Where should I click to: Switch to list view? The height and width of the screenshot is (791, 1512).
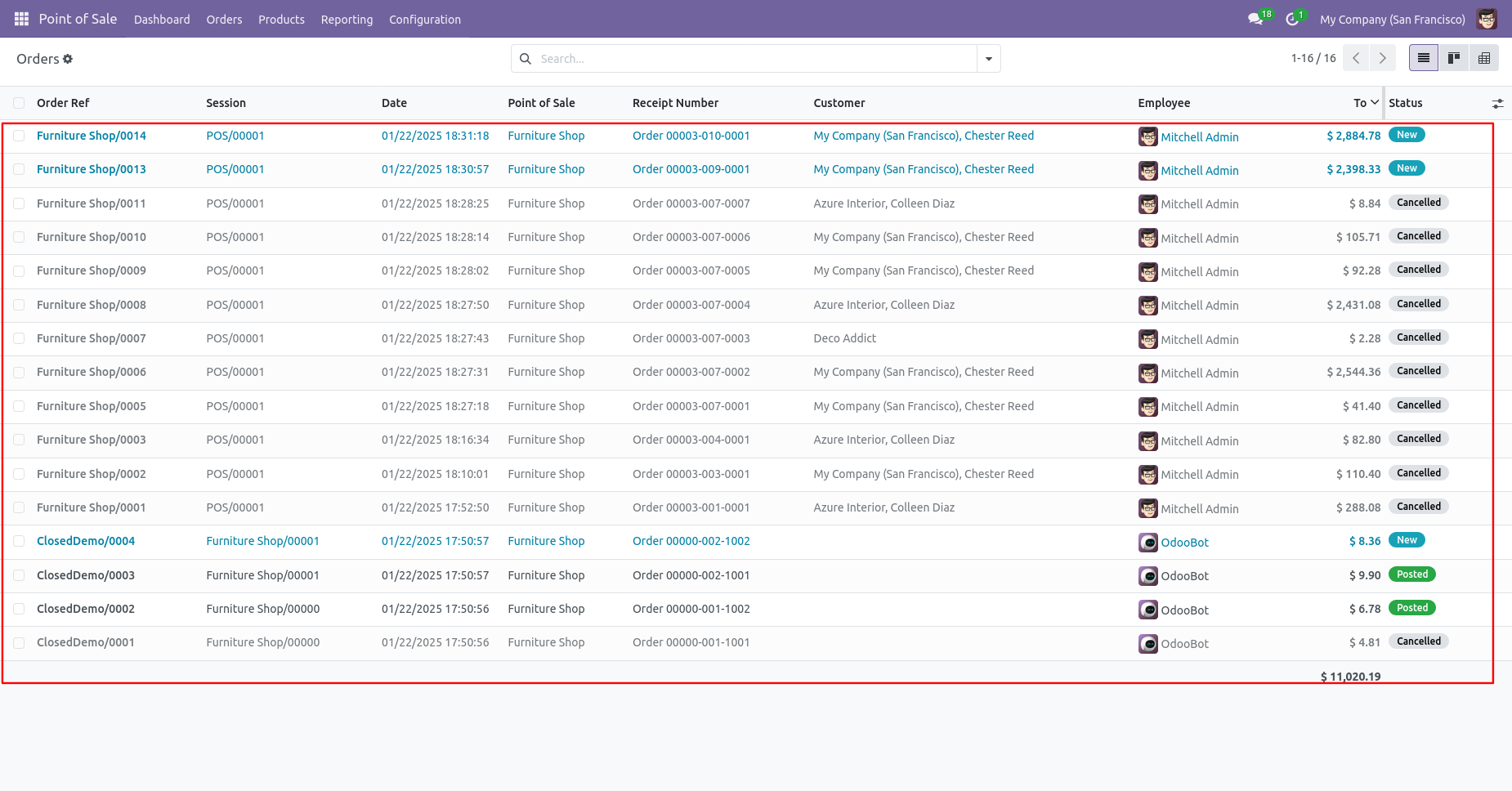(x=1424, y=58)
